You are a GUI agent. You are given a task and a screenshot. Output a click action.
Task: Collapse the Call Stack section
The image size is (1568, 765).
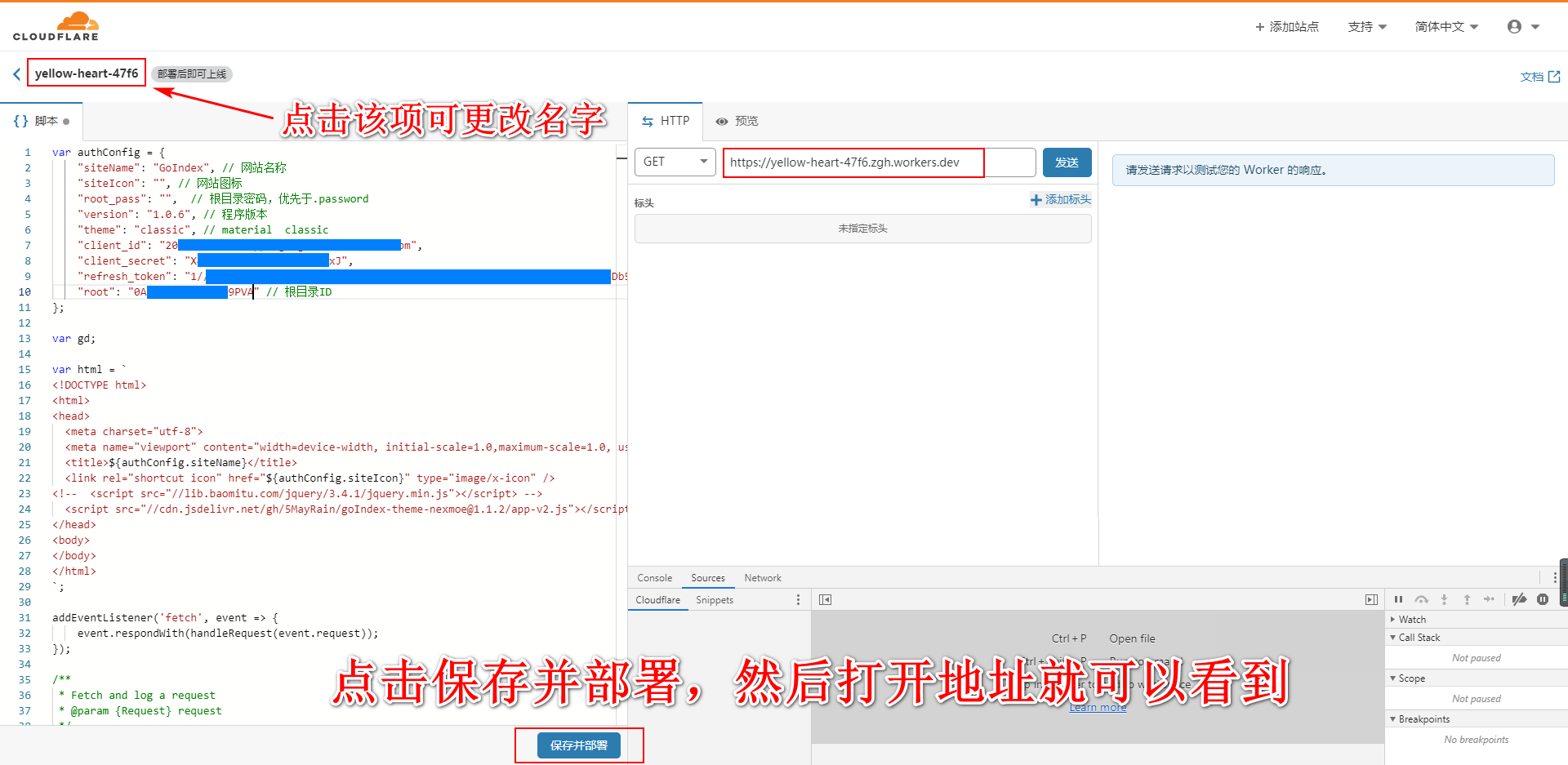coord(1477,638)
